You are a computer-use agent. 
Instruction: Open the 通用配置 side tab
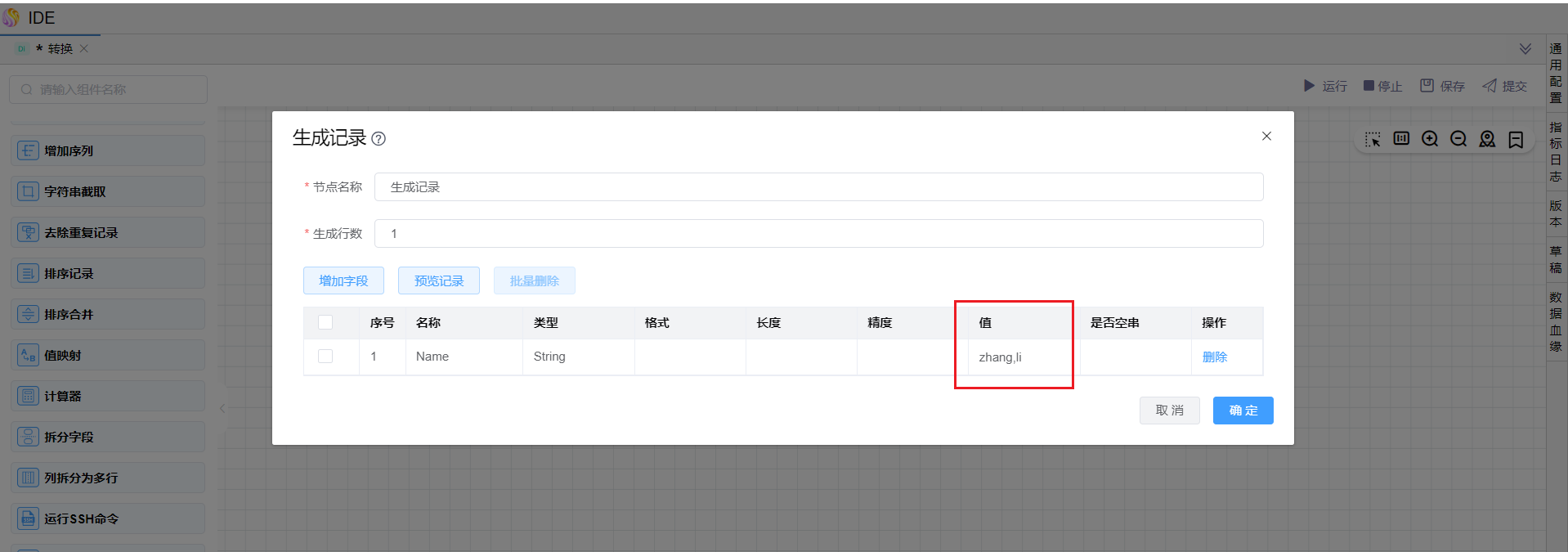1556,73
